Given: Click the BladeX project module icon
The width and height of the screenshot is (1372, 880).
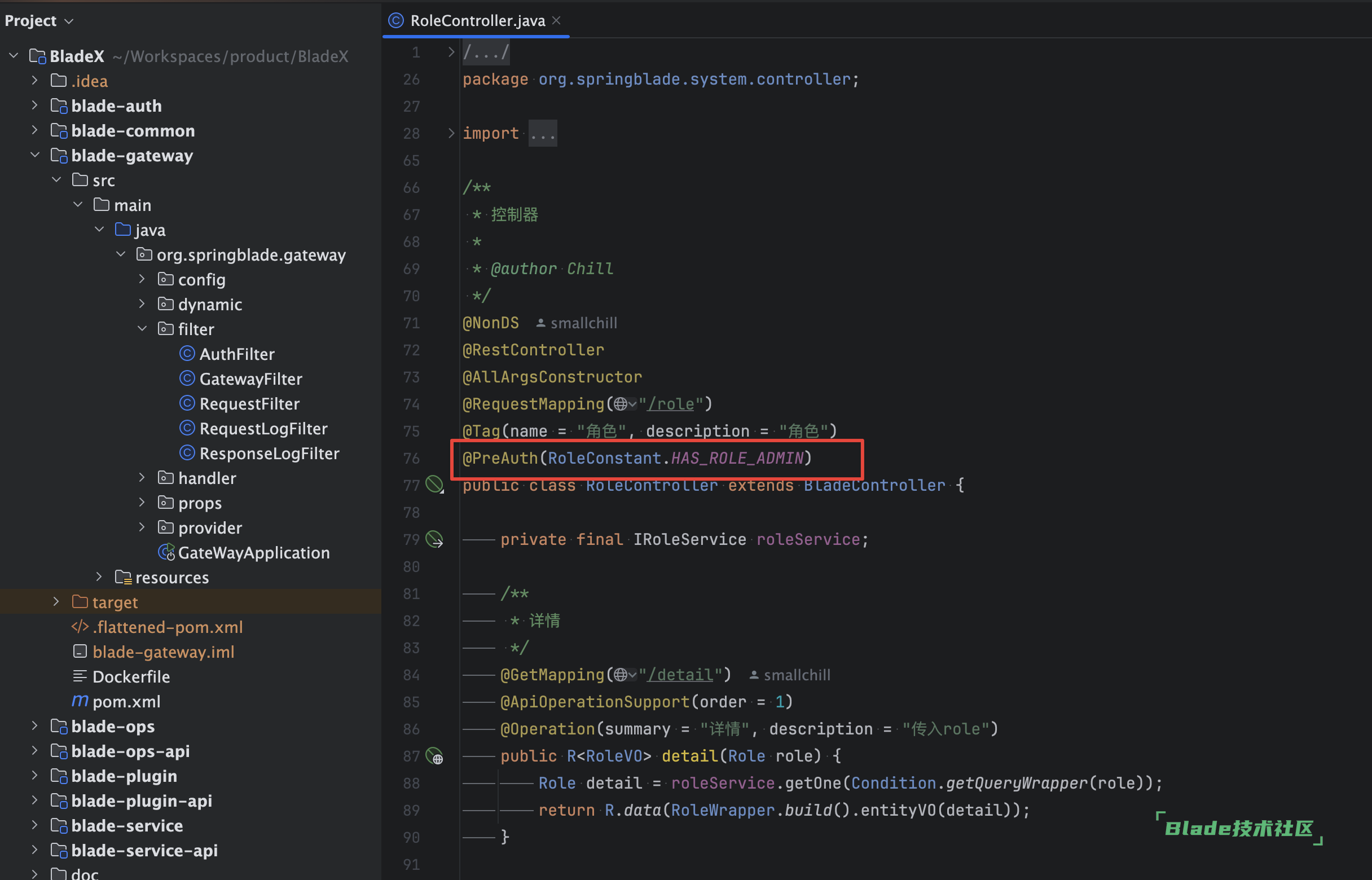Looking at the screenshot, I should [x=38, y=56].
